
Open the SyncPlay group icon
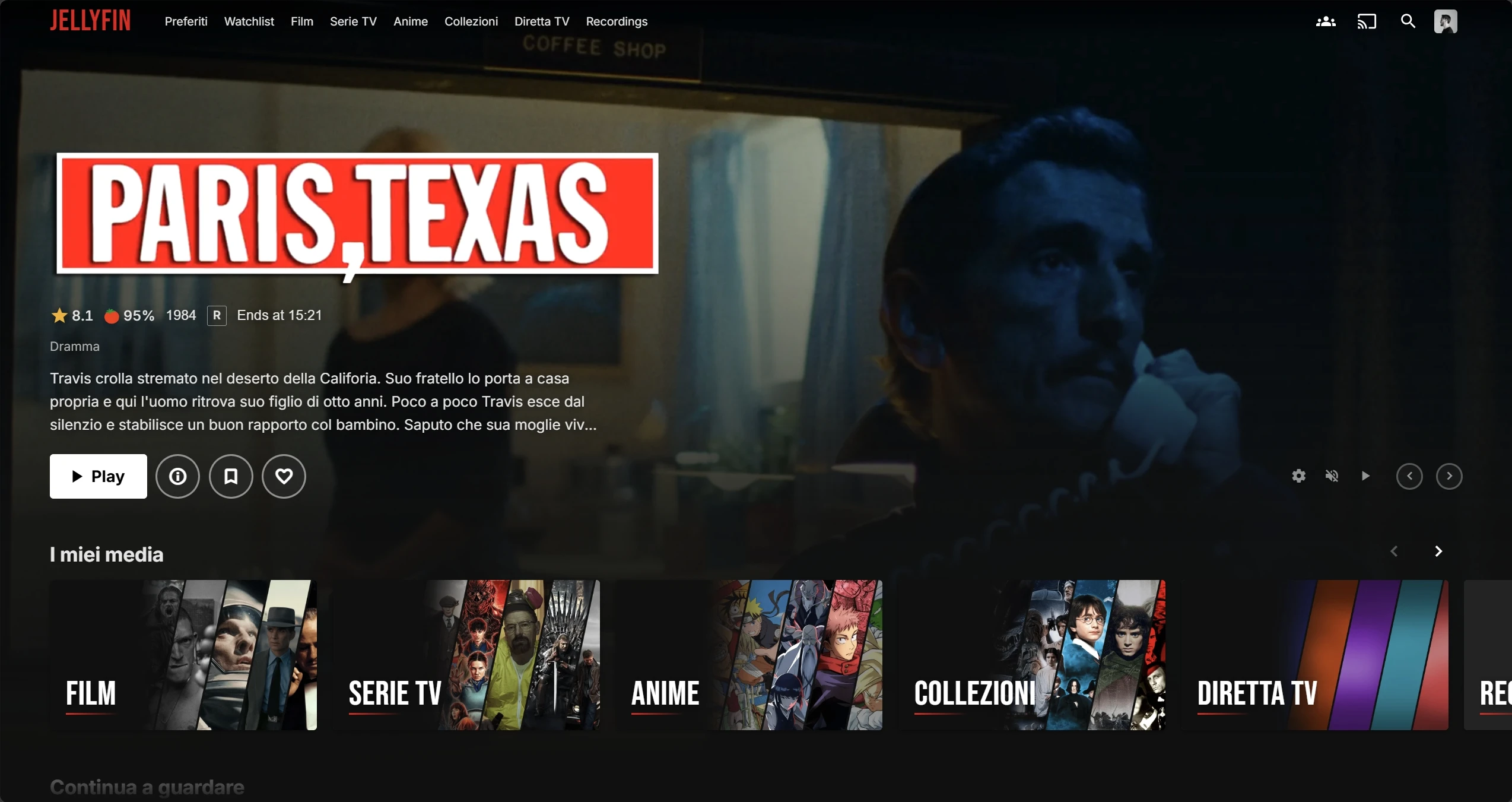pos(1326,22)
